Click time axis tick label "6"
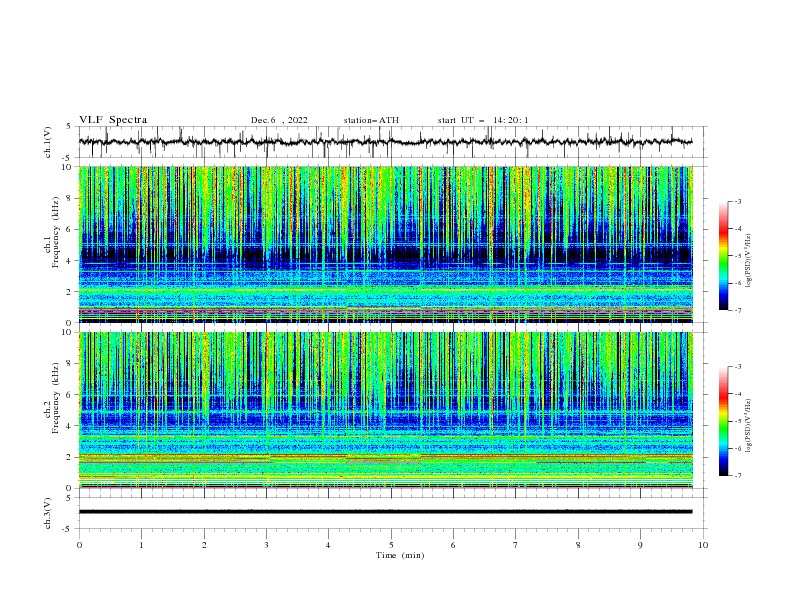The width and height of the screenshot is (792, 612). pos(453,545)
